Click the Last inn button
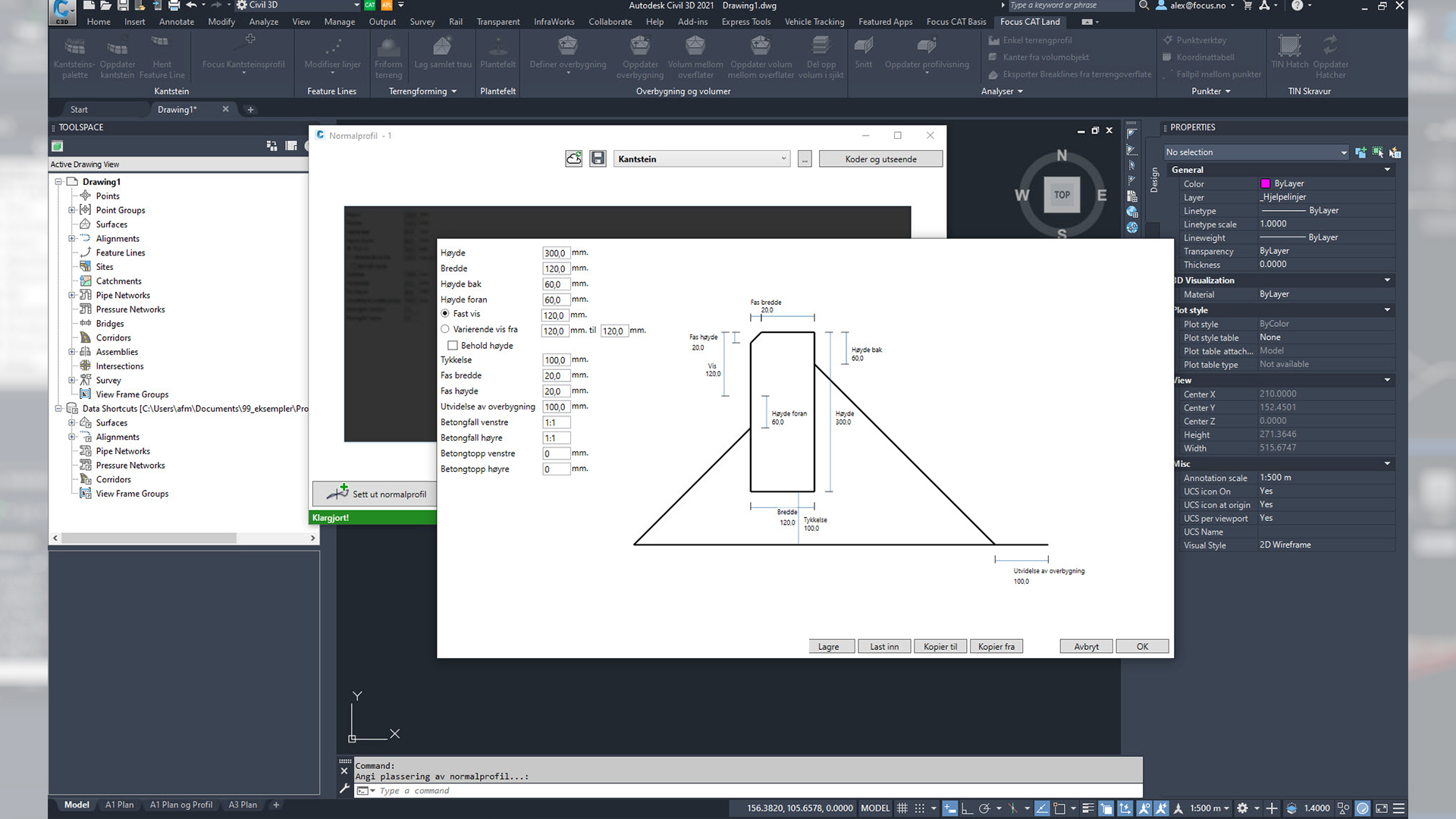Screen dimensions: 1456x819 (884, 647)
